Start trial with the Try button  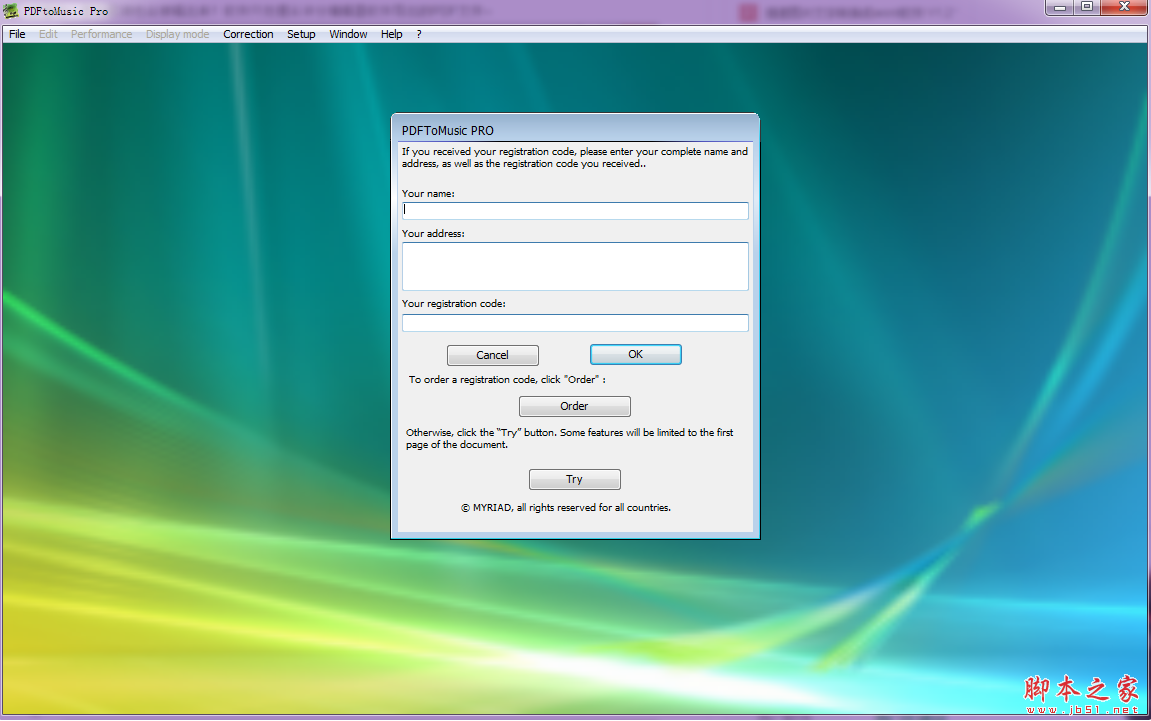point(574,479)
